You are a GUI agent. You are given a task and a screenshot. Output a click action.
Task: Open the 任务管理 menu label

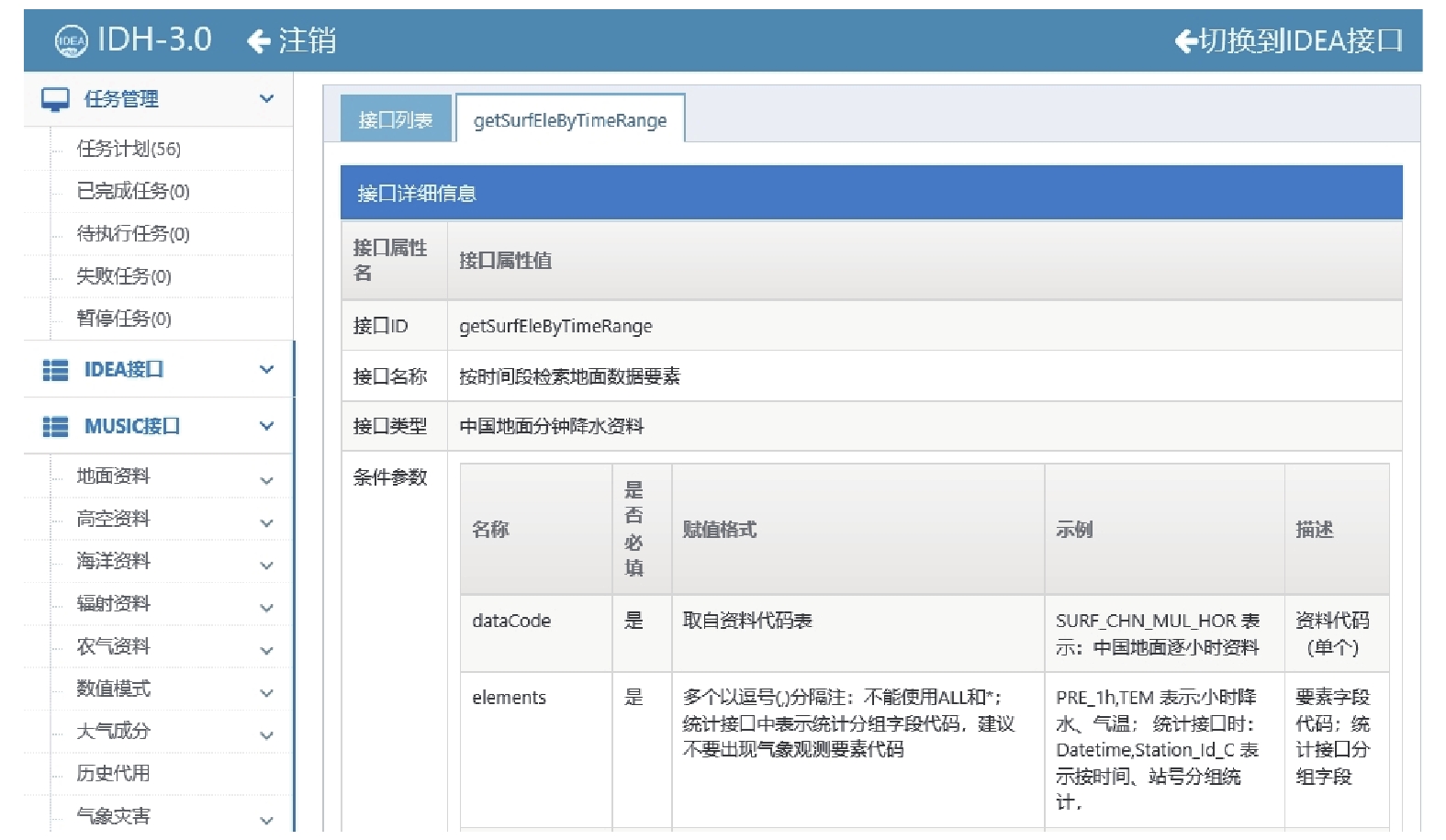click(121, 99)
